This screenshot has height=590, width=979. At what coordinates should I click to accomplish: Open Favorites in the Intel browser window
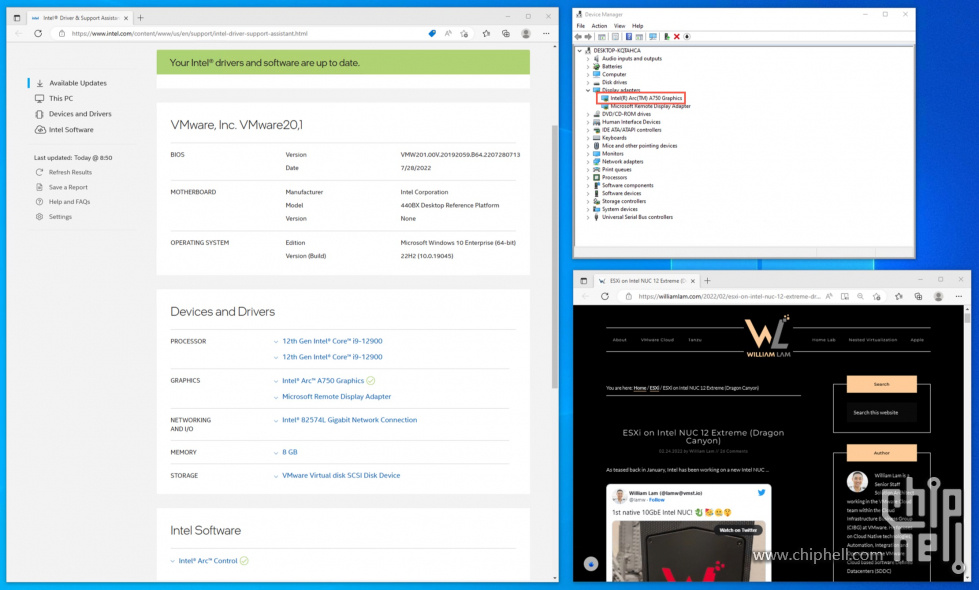pyautogui.click(x=486, y=34)
